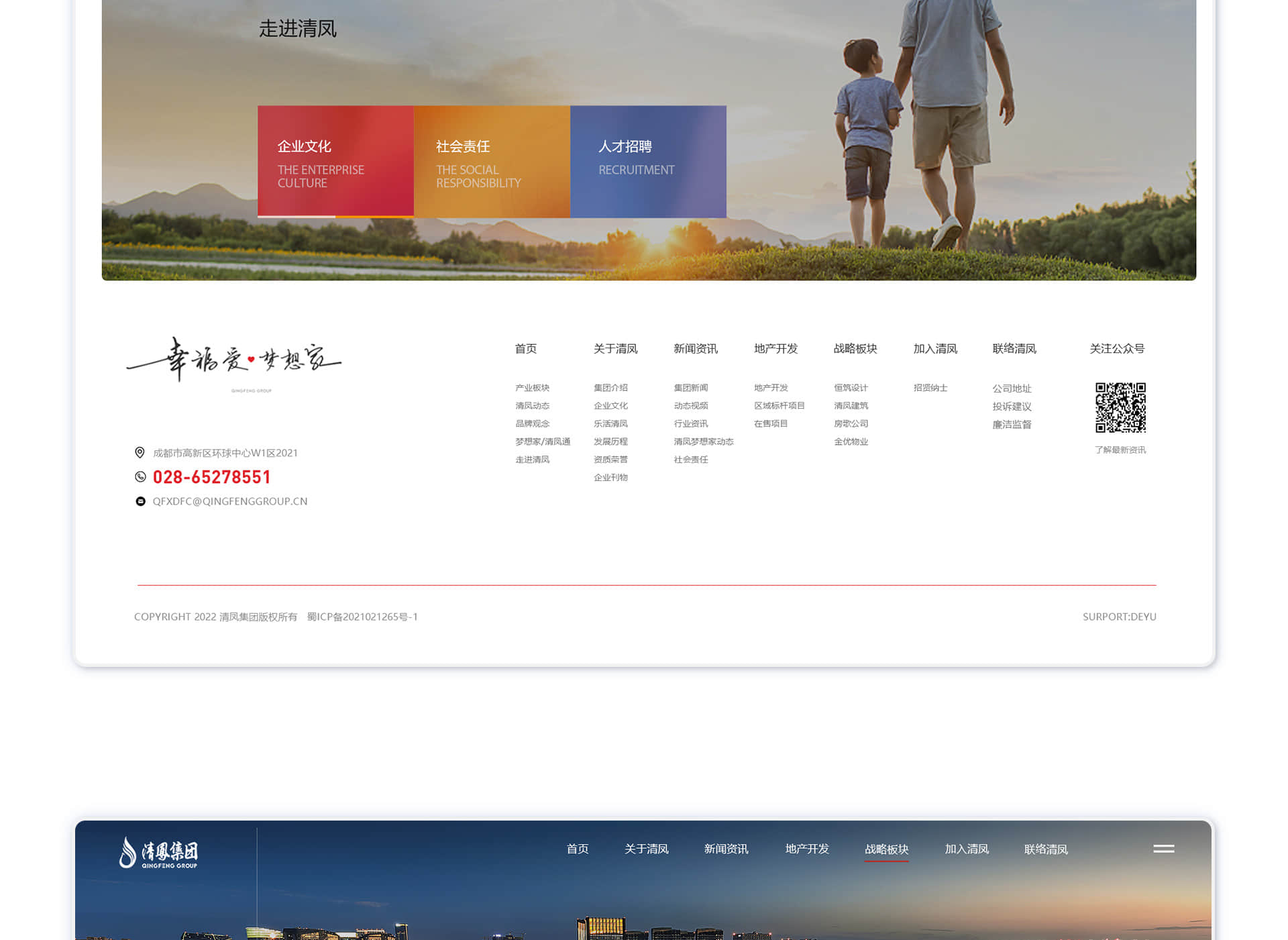Open the 区域标杆项目 footer link
Image resolution: width=1288 pixels, height=940 pixels.
(x=779, y=406)
